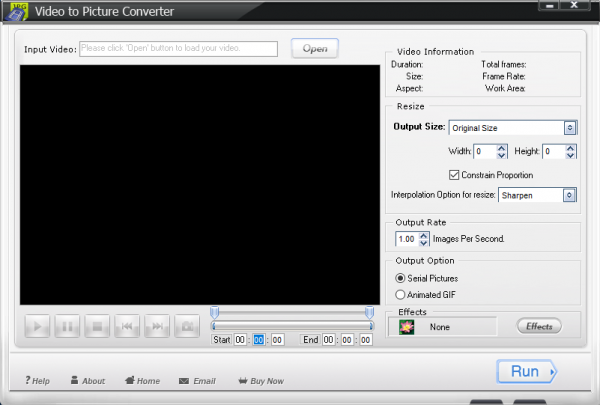600x405 pixels.
Task: Click the effects preview thumbnail icon
Action: click(x=407, y=326)
